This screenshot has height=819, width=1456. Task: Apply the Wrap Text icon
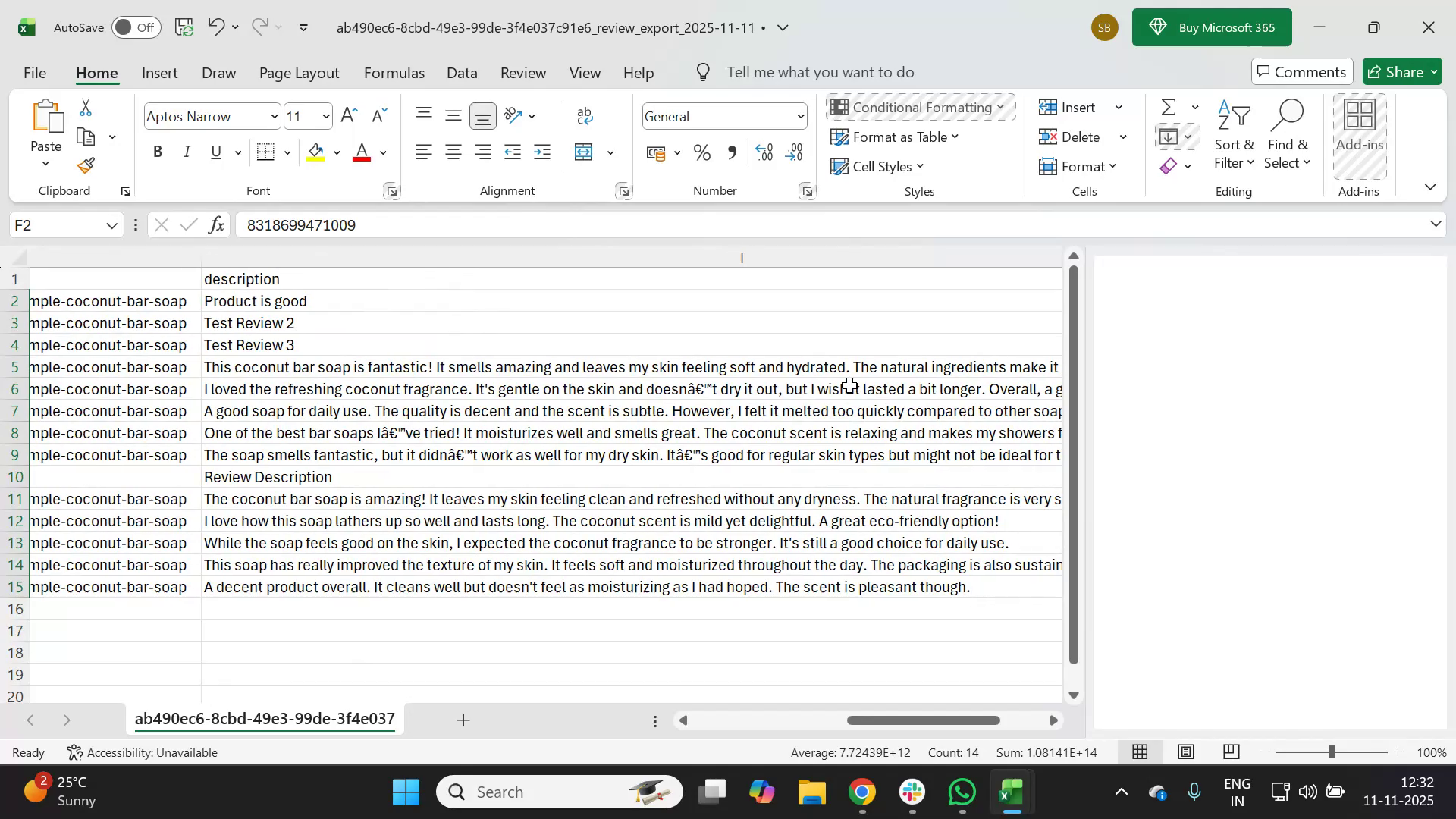point(584,115)
